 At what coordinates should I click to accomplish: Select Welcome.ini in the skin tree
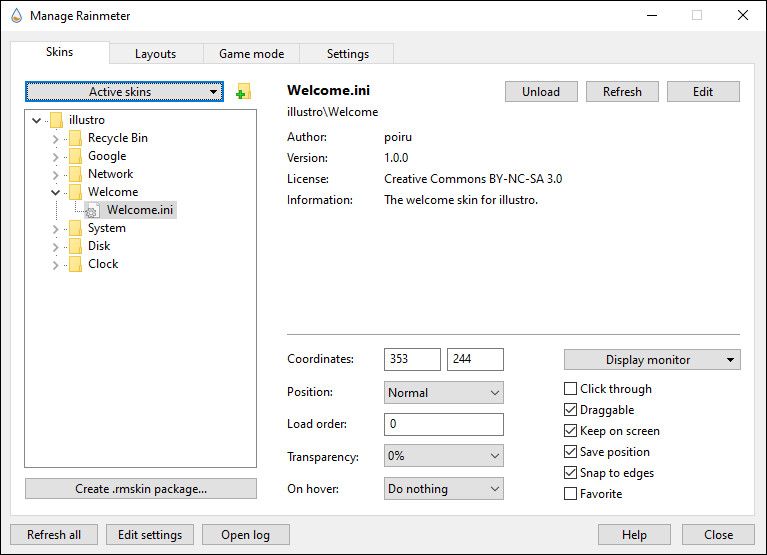click(140, 210)
